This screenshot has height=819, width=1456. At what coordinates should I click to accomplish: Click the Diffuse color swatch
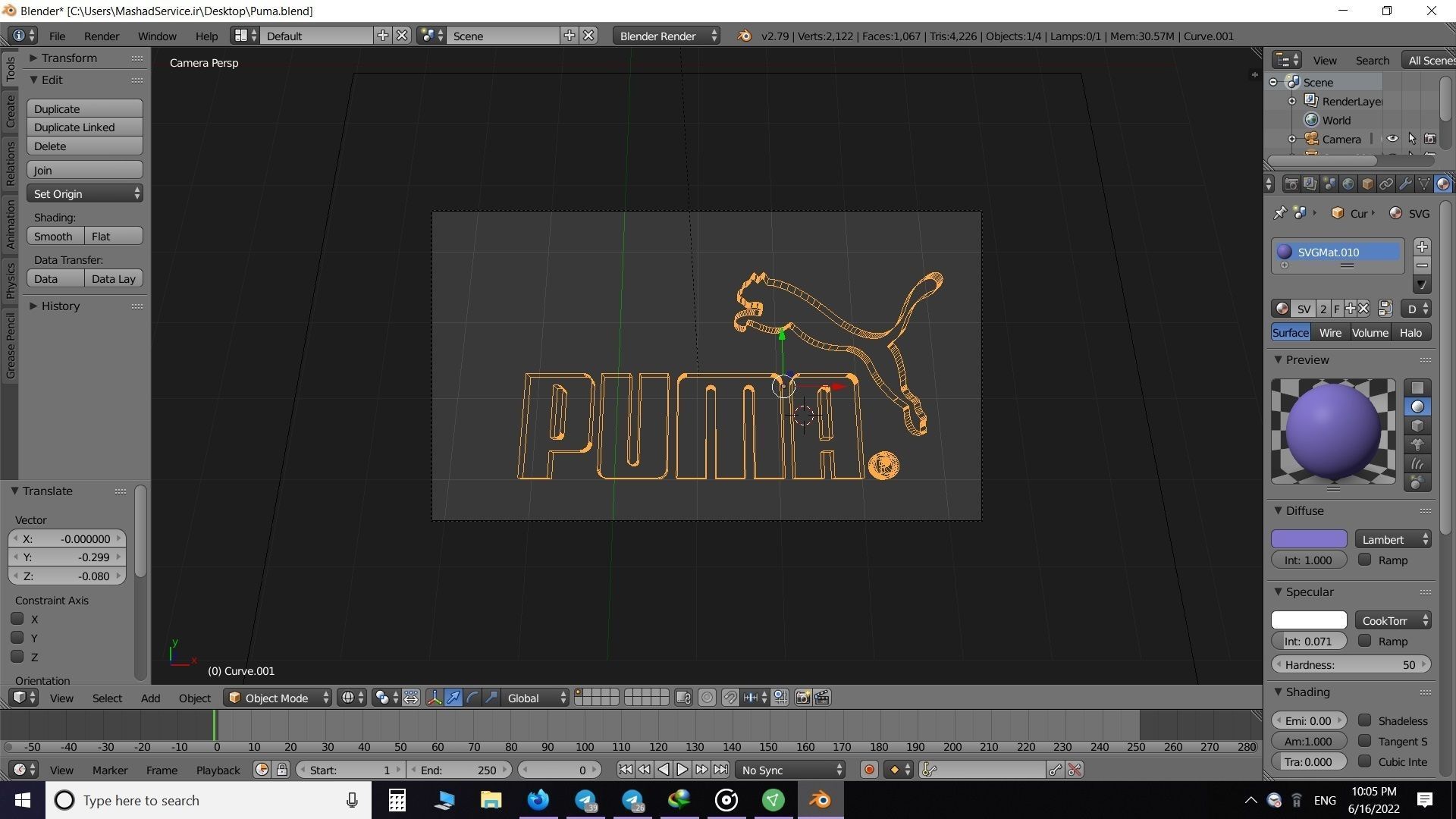click(1308, 538)
